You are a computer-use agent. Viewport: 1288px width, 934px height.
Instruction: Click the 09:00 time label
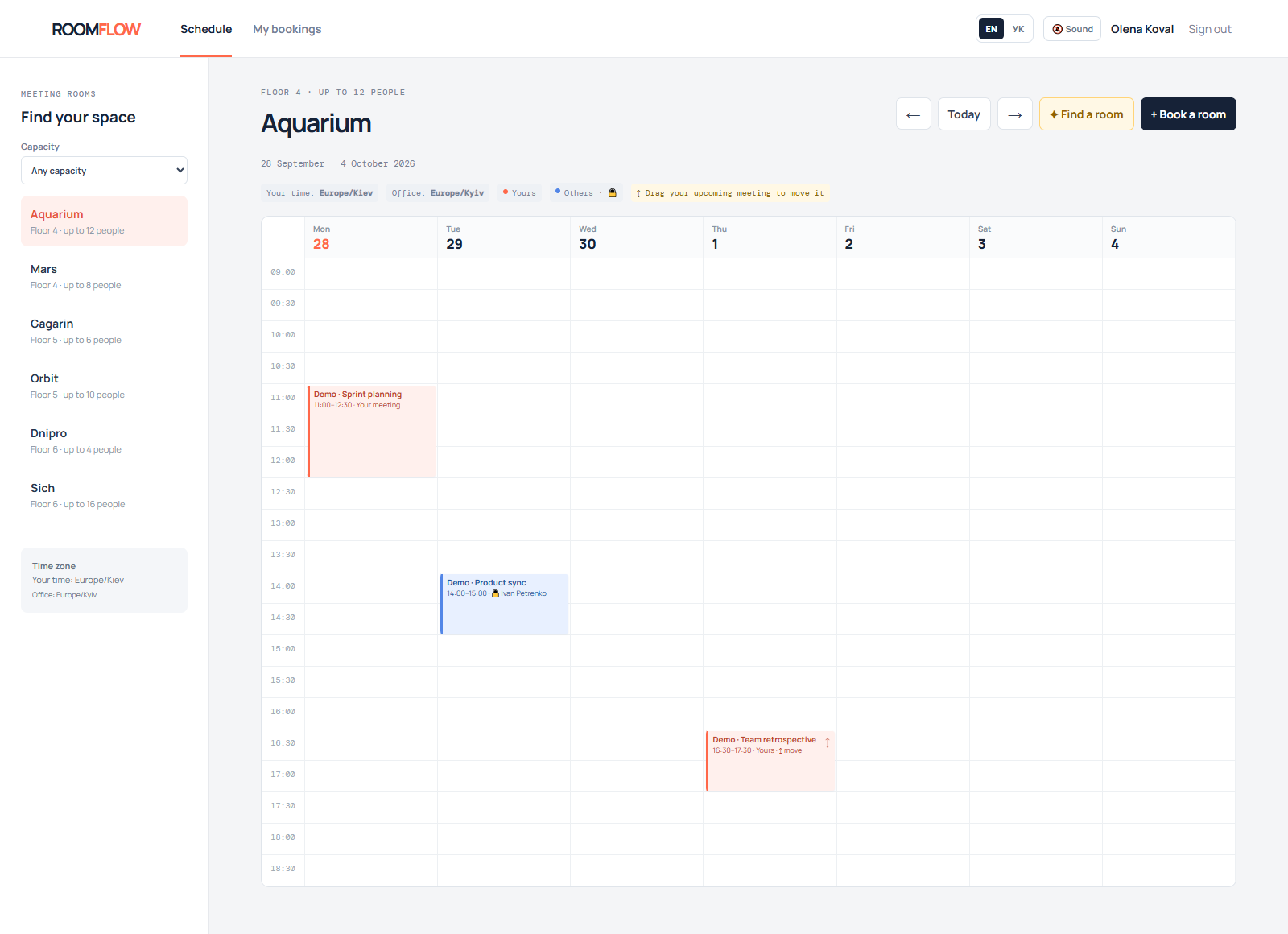coord(283,272)
